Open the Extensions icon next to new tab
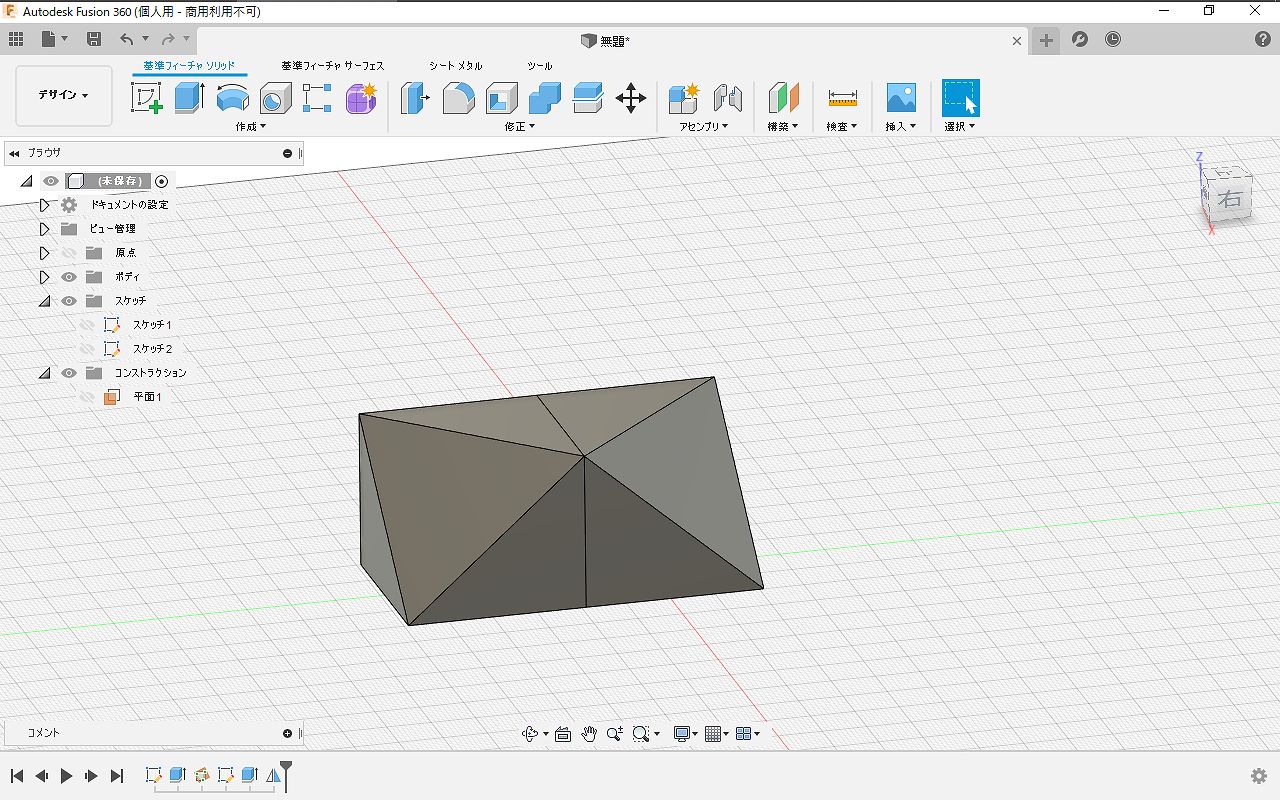This screenshot has height=800, width=1280. [x=1079, y=39]
